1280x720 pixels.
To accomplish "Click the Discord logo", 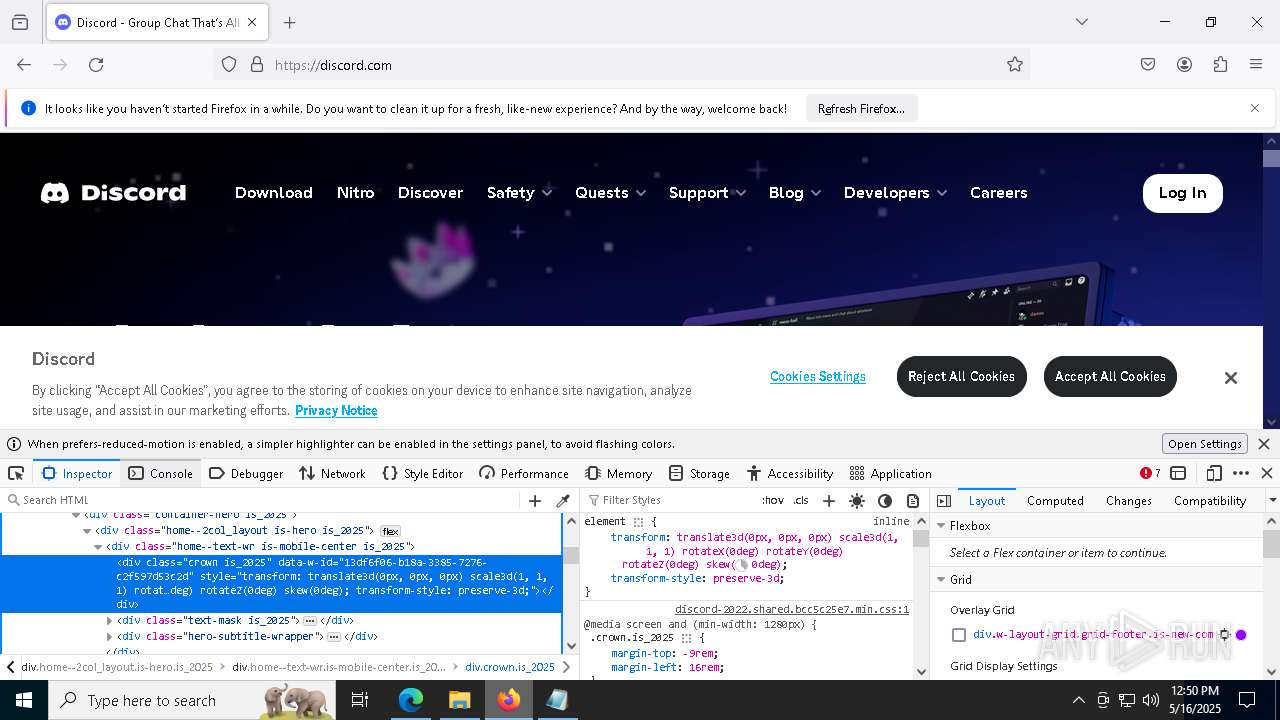I will 113,193.
